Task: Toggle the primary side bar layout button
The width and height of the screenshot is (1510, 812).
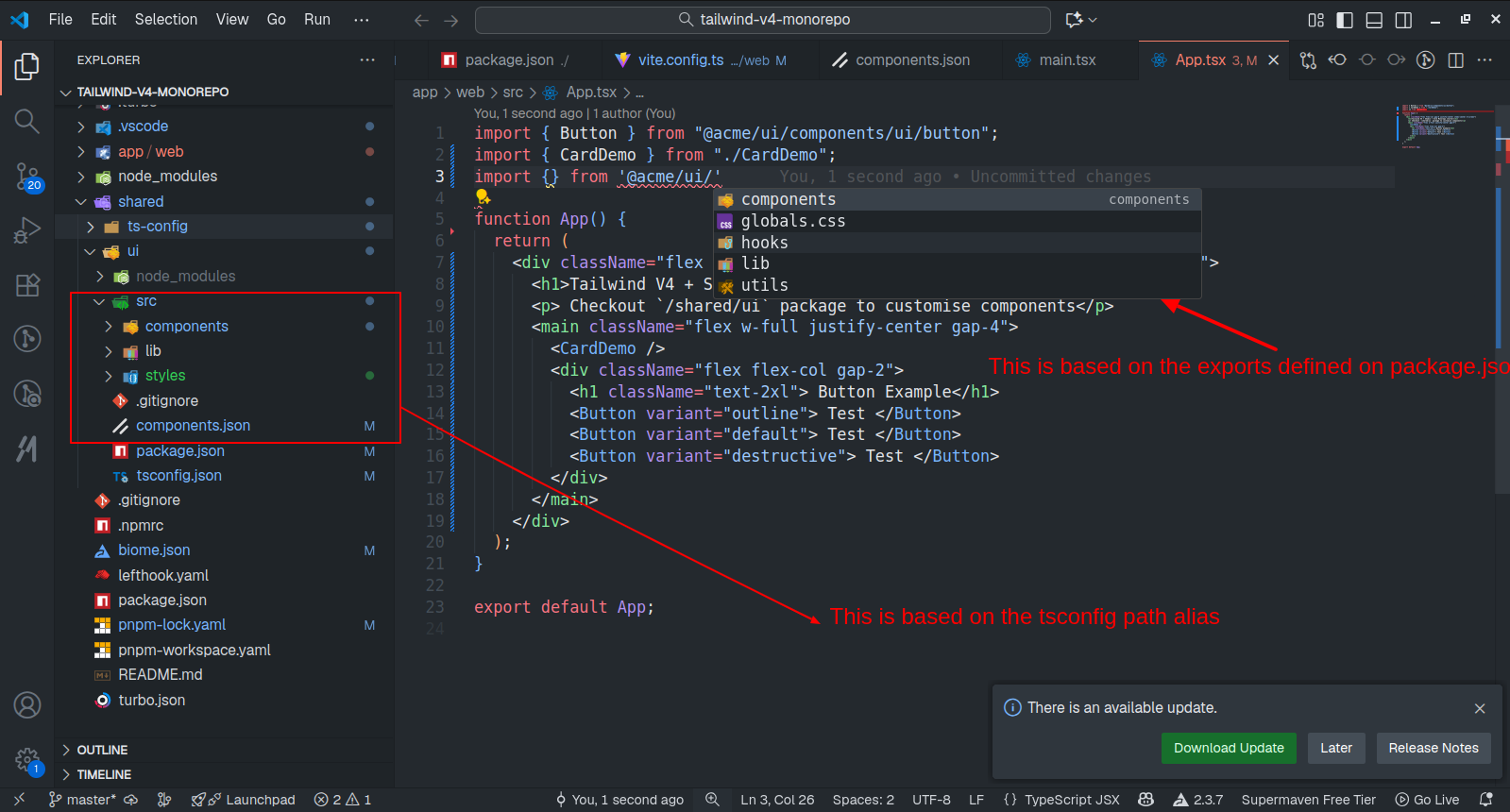Action: point(1345,20)
